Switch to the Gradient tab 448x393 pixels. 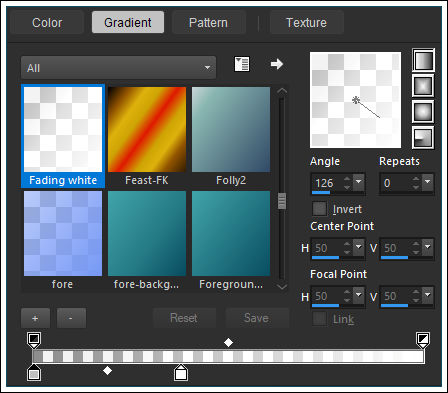128,23
